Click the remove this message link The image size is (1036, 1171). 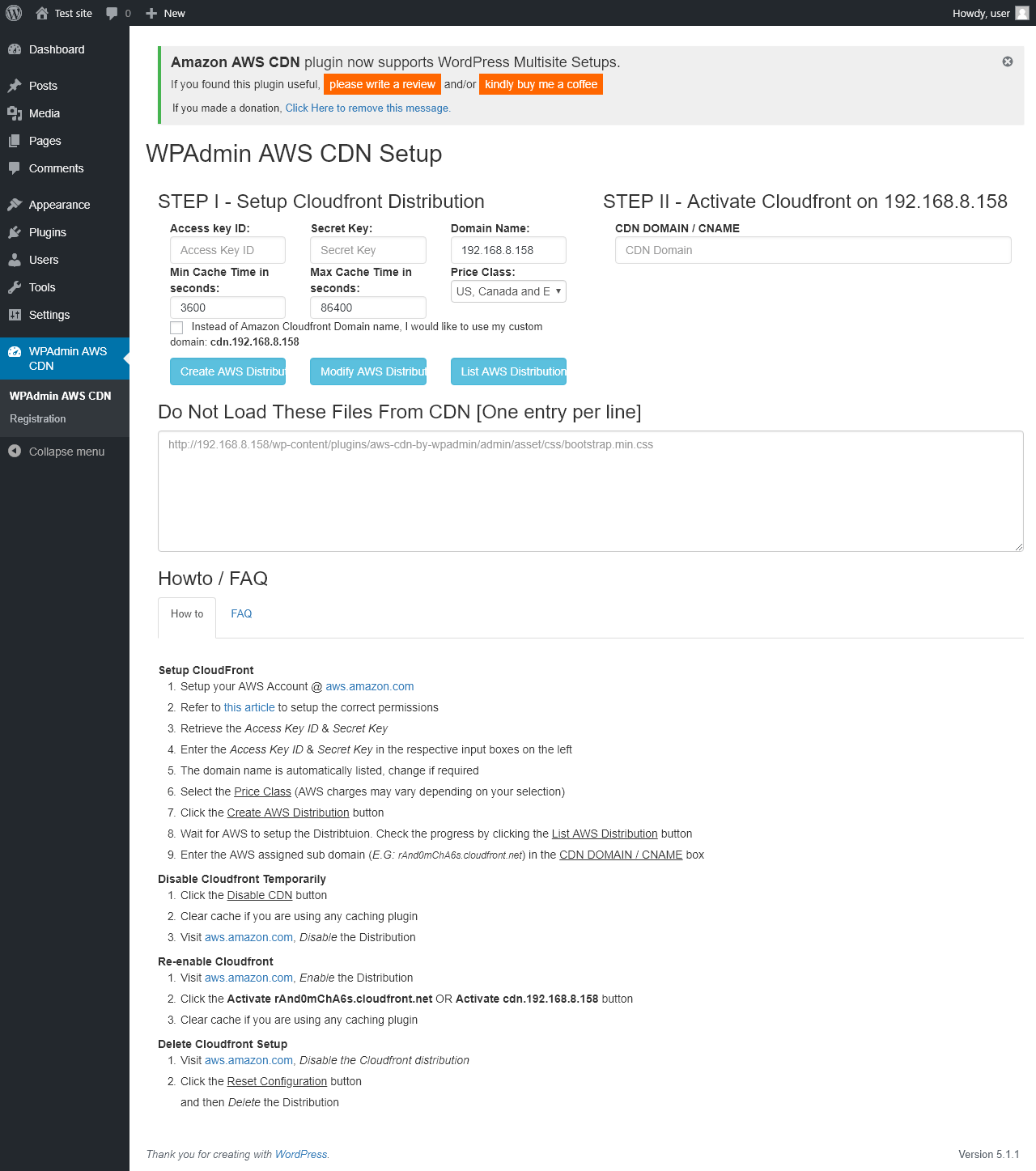click(x=367, y=108)
